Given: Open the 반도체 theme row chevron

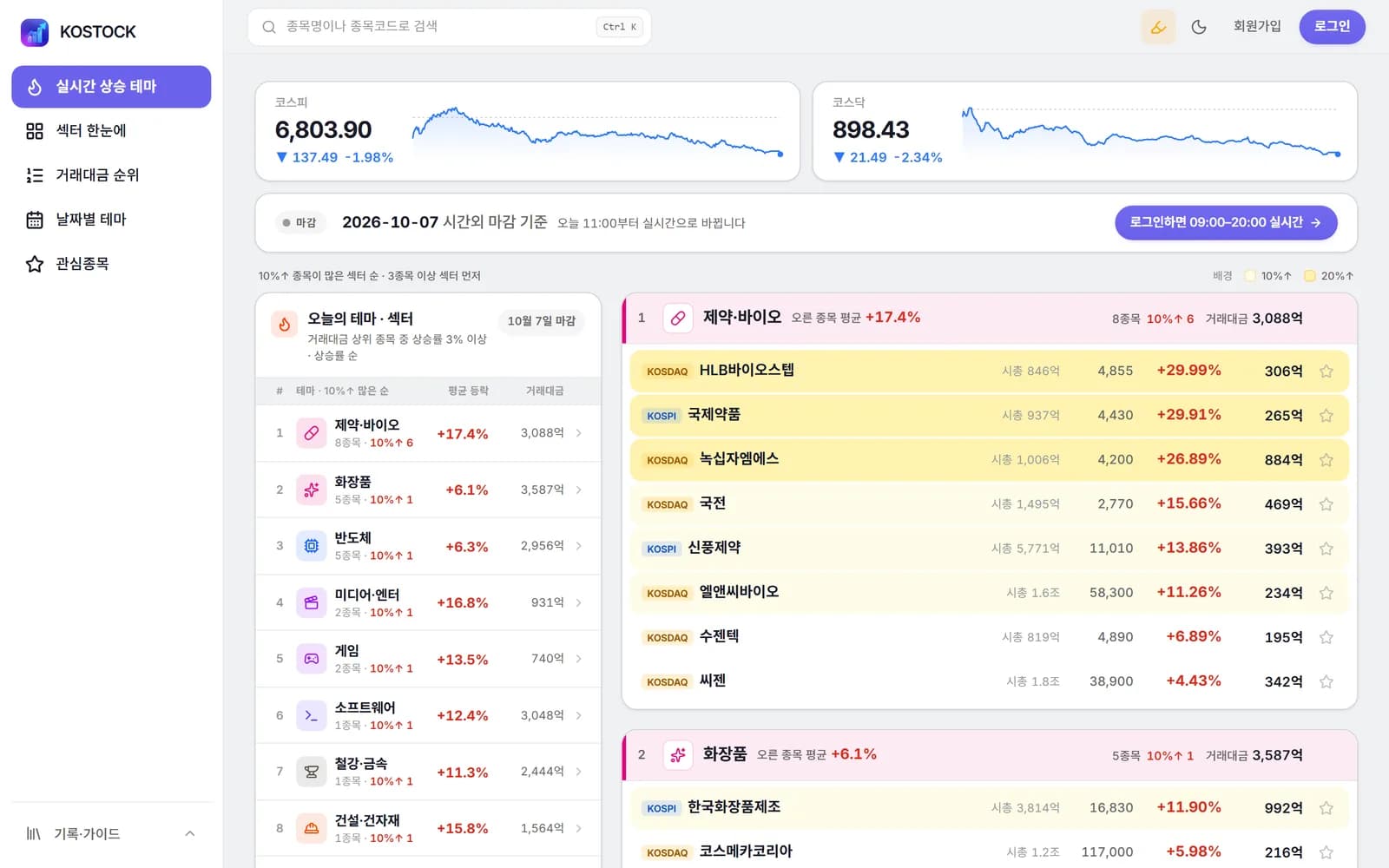Looking at the screenshot, I should pyautogui.click(x=579, y=546).
